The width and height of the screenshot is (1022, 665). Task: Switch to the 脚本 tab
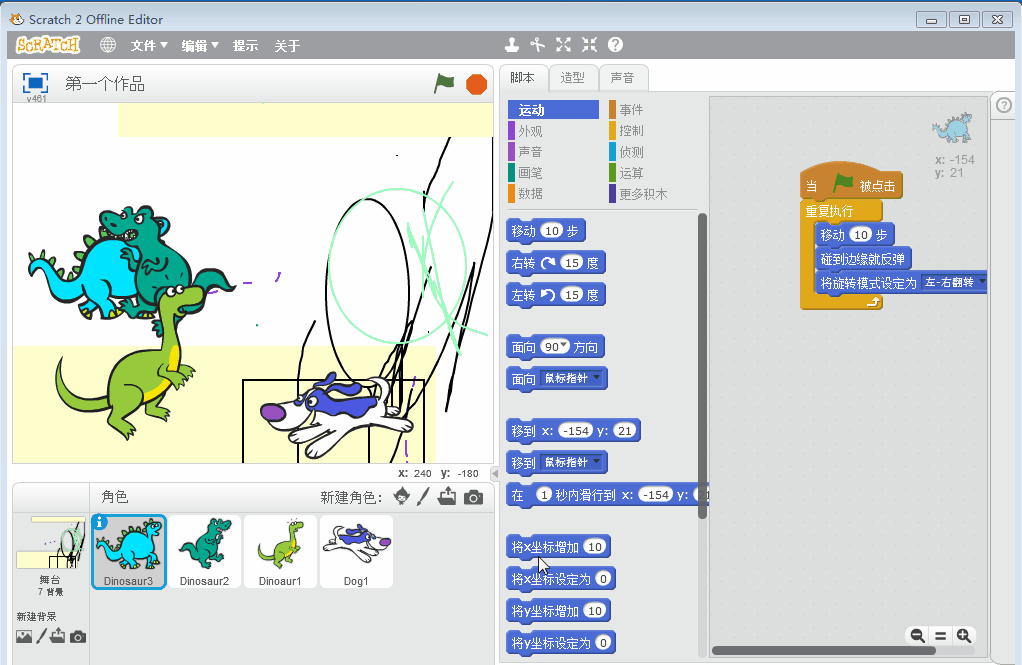pyautogui.click(x=523, y=78)
